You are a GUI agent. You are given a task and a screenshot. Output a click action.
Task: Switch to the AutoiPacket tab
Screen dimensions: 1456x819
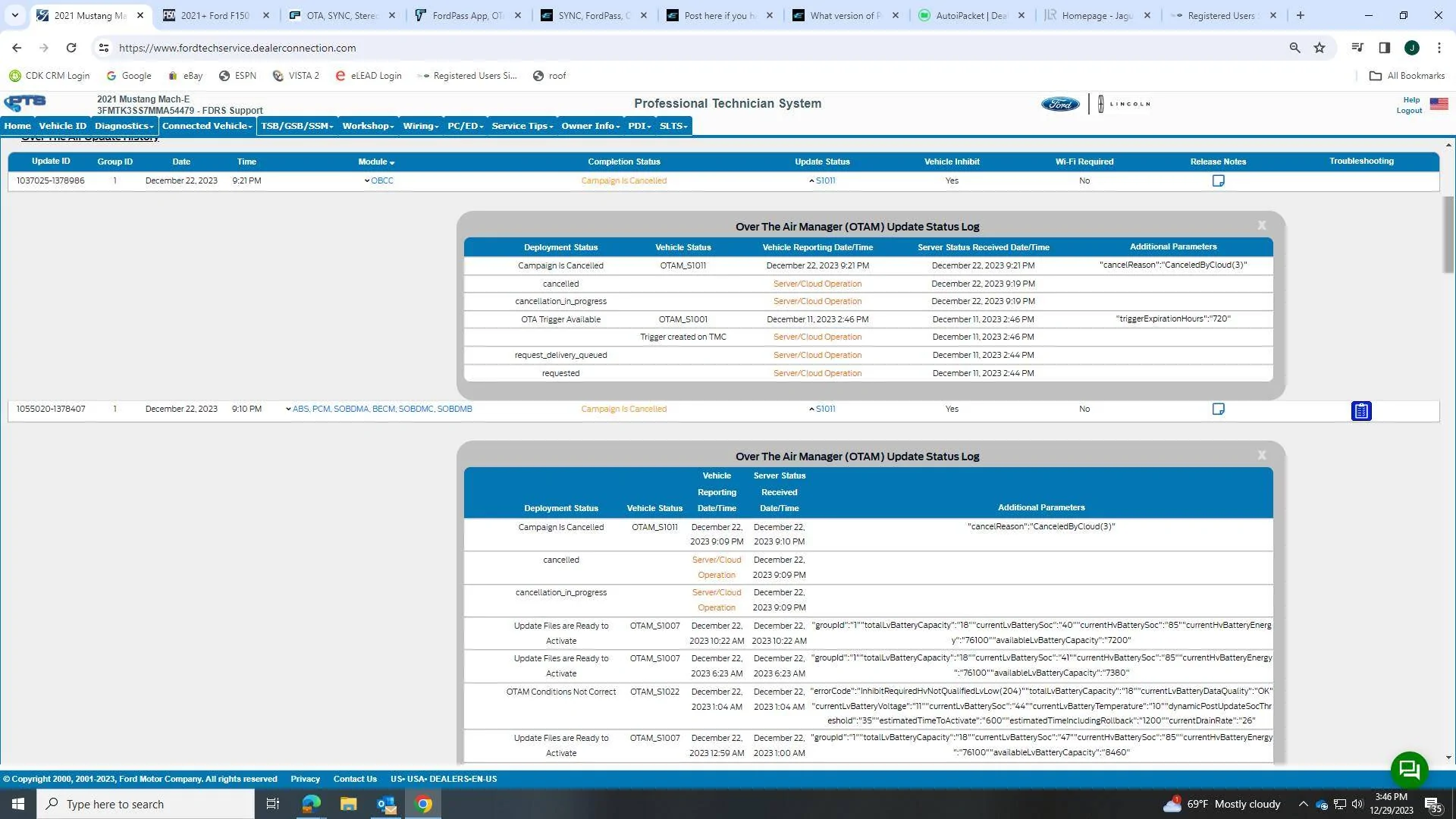click(971, 15)
